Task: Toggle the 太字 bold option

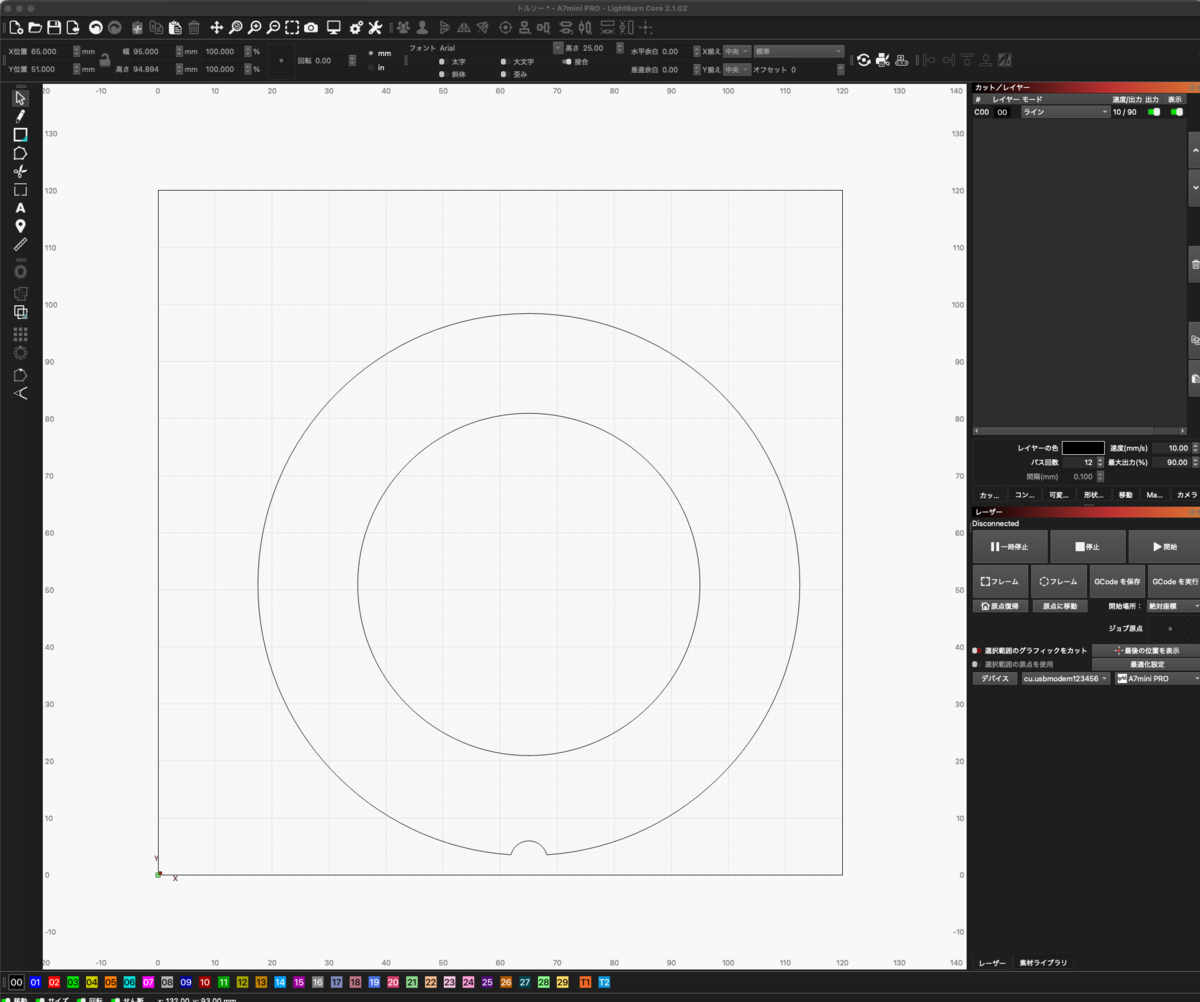Action: 442,61
